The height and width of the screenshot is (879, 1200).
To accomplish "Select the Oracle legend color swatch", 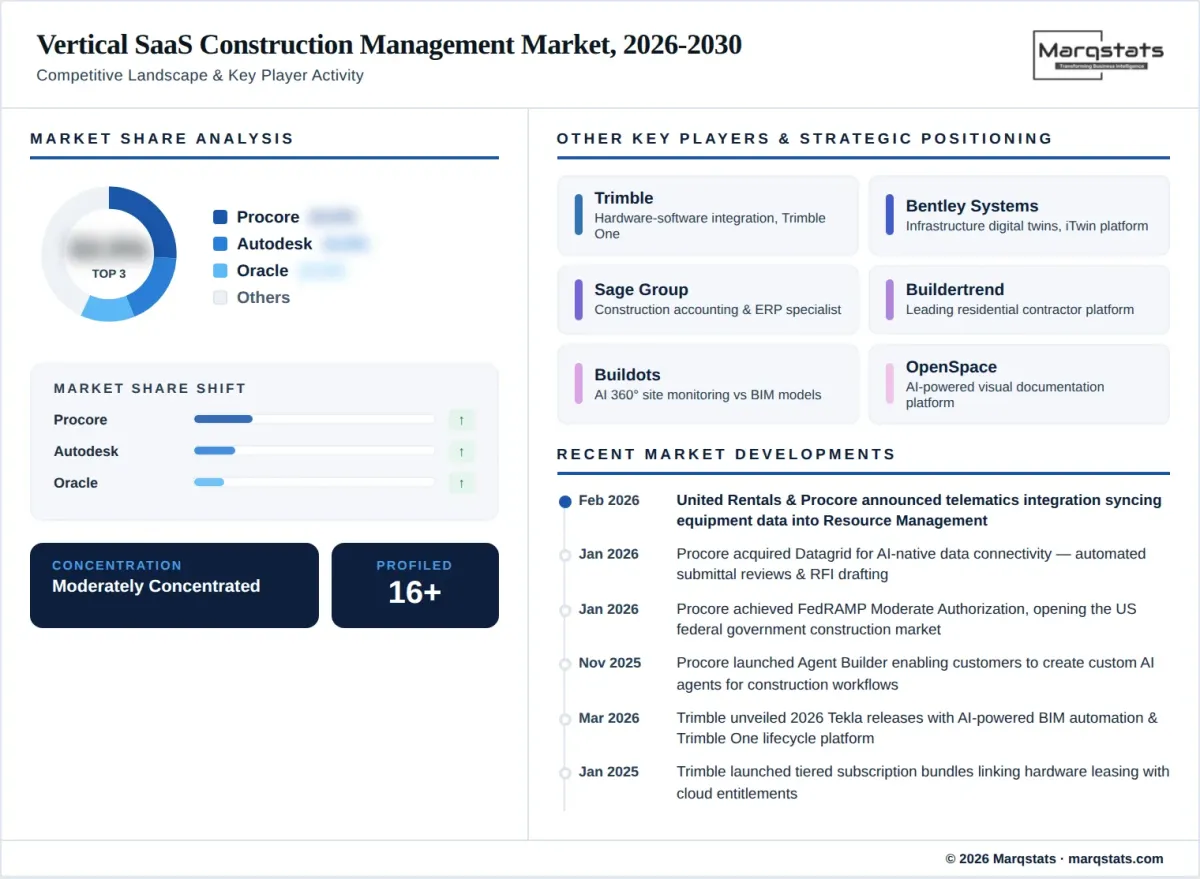I will 220,271.
